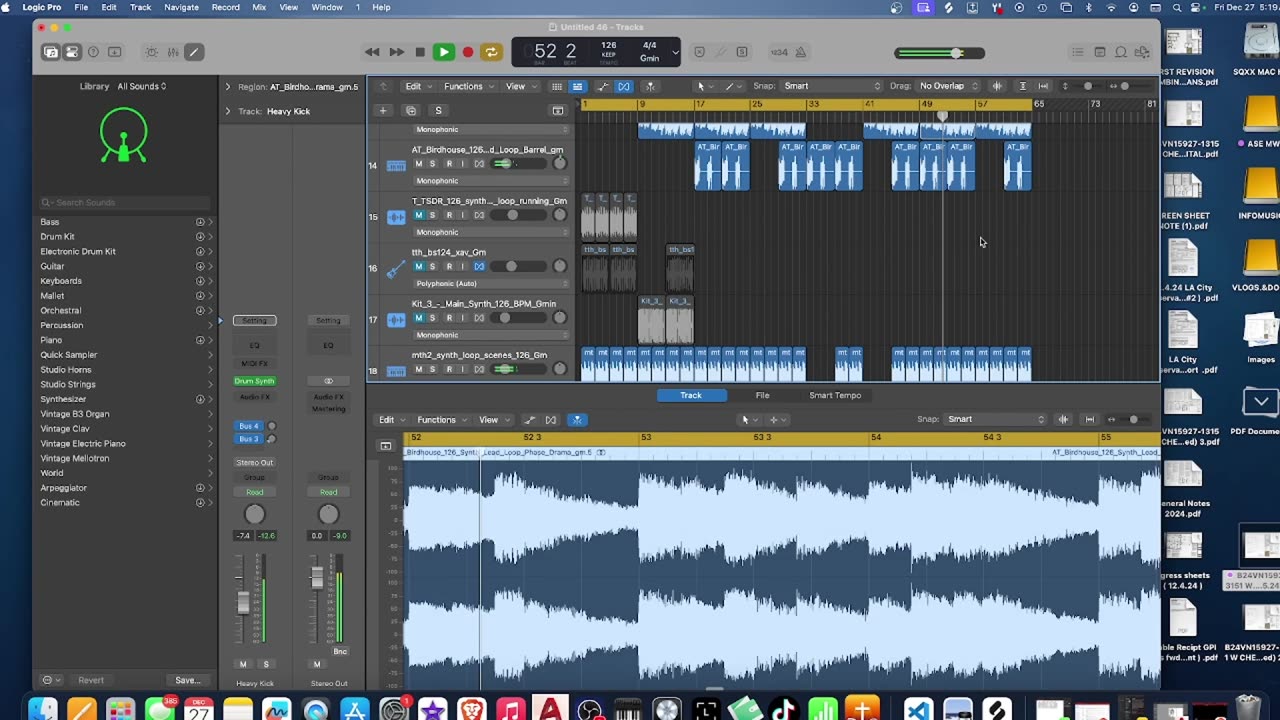Toggle the Inspector toolbar button

(x=72, y=52)
